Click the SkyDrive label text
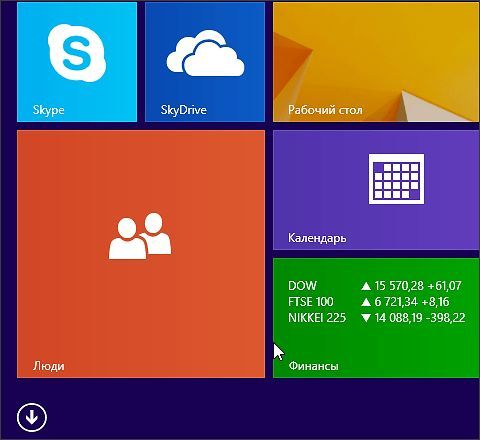 pyautogui.click(x=184, y=110)
